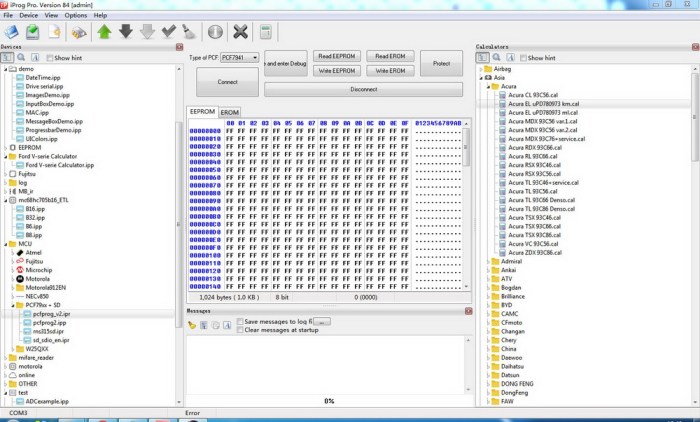Click the dark down arrow toolbar icon
Viewport: 700px width, 422px height.
click(x=126, y=32)
